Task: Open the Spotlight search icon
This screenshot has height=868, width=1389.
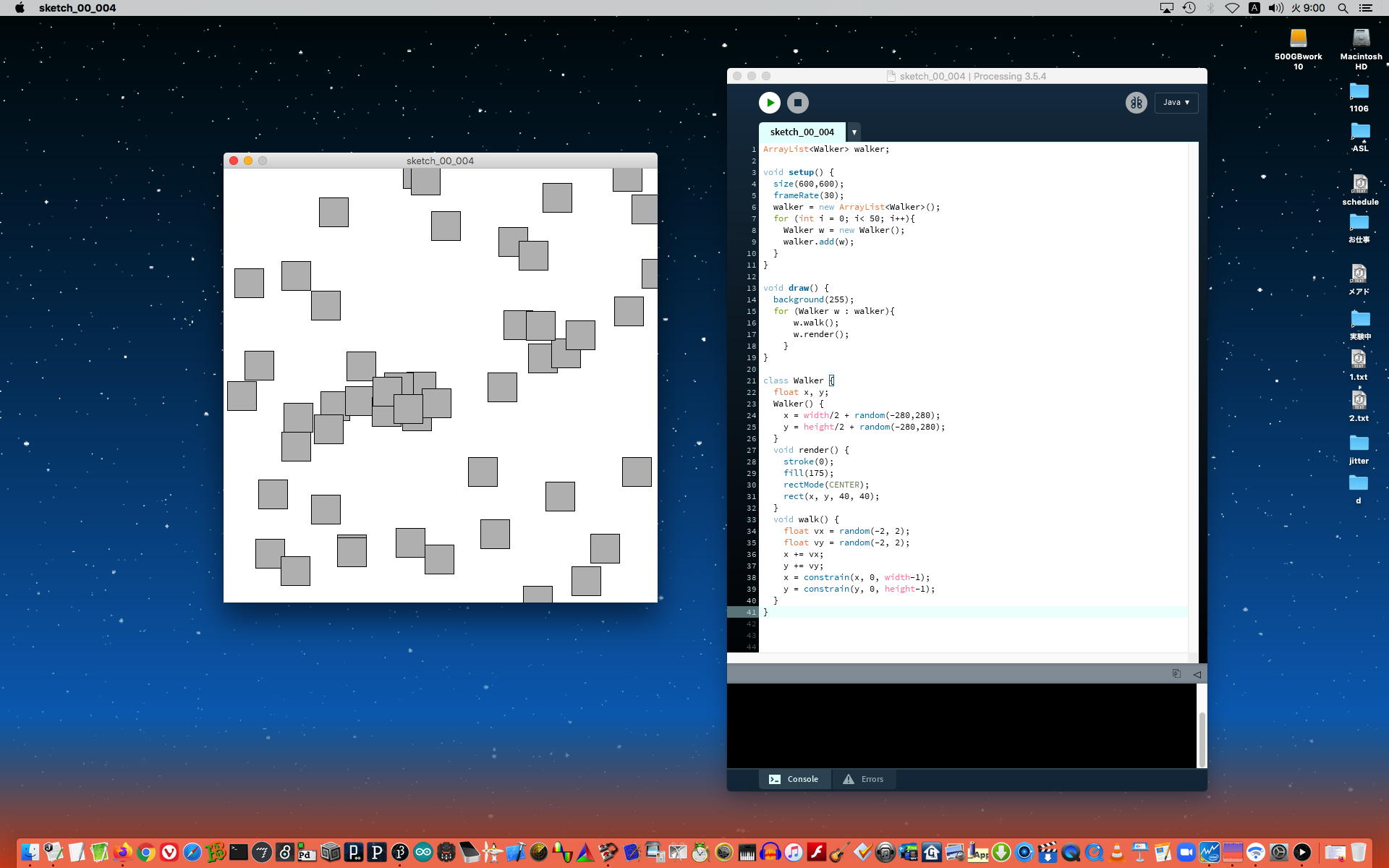Action: 1343,8
